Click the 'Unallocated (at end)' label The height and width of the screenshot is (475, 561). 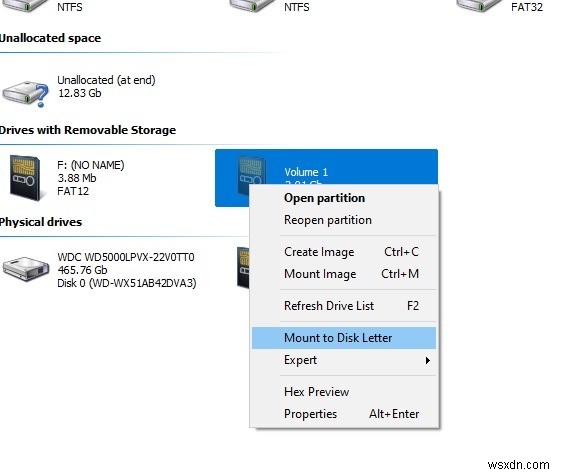(x=106, y=80)
